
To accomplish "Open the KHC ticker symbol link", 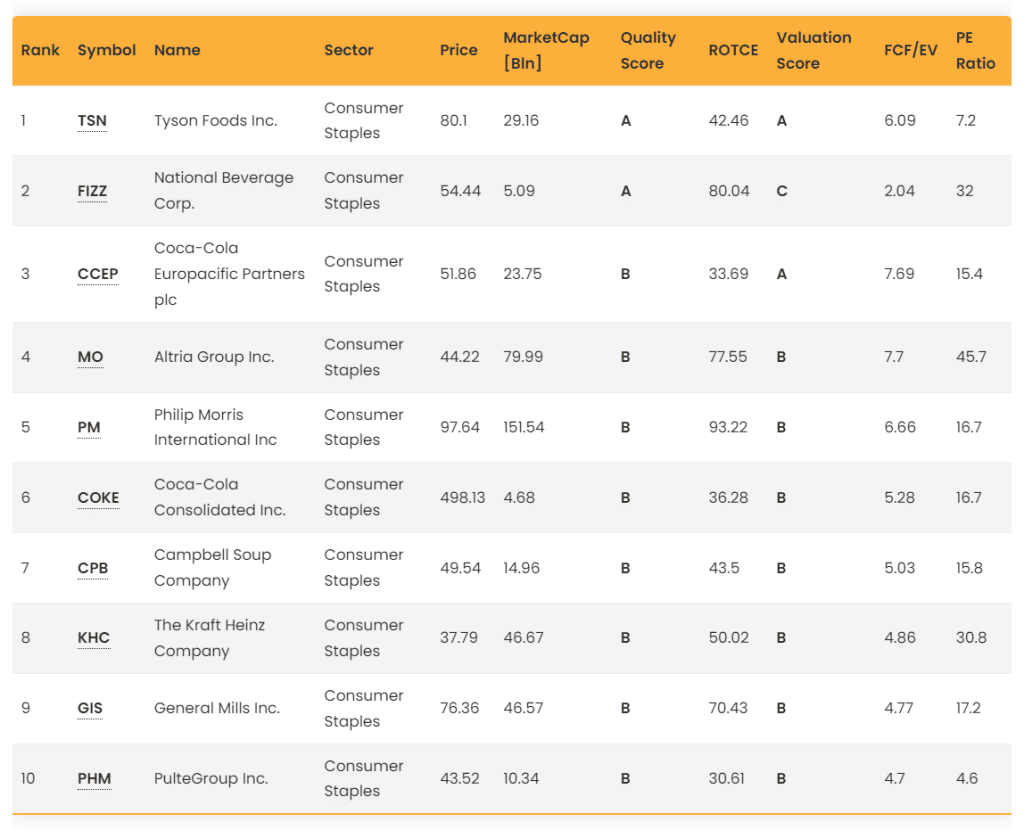I will click(x=93, y=638).
